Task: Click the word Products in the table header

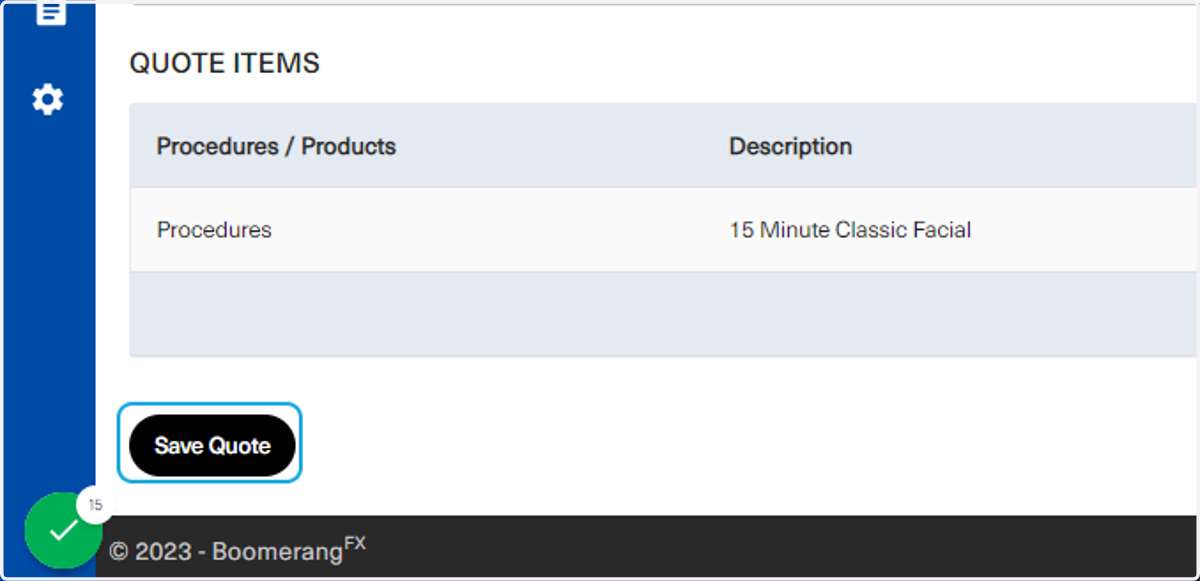Action: click(x=349, y=146)
